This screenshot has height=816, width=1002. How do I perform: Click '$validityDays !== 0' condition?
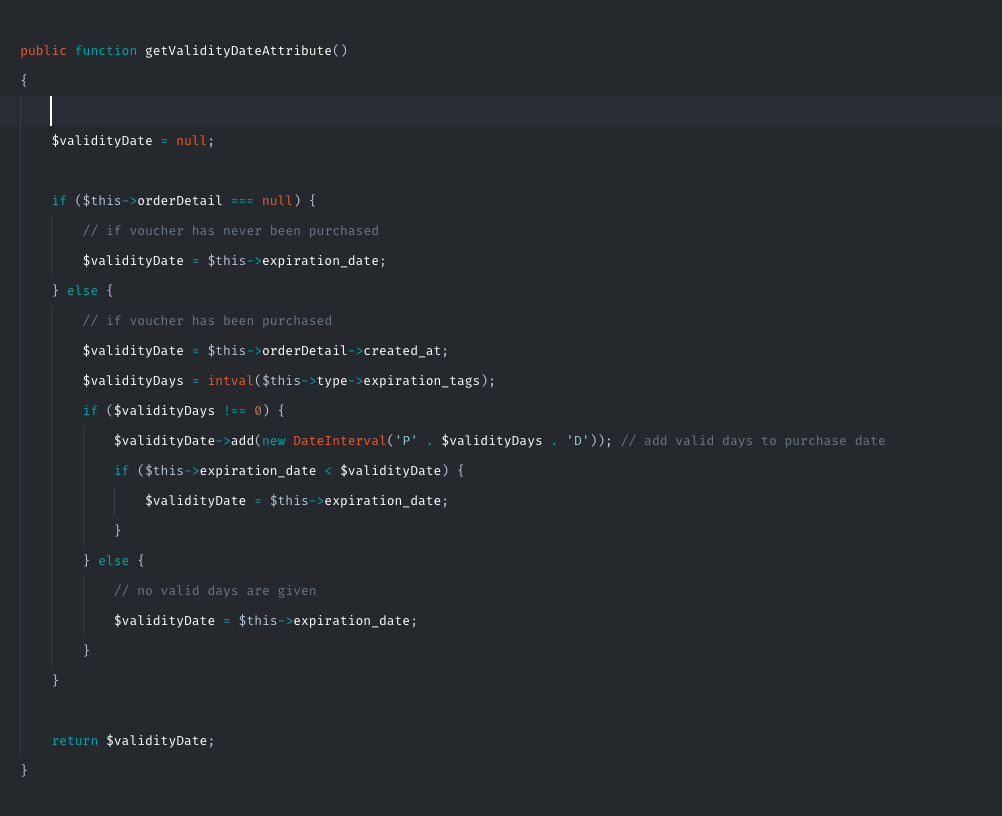click(188, 411)
